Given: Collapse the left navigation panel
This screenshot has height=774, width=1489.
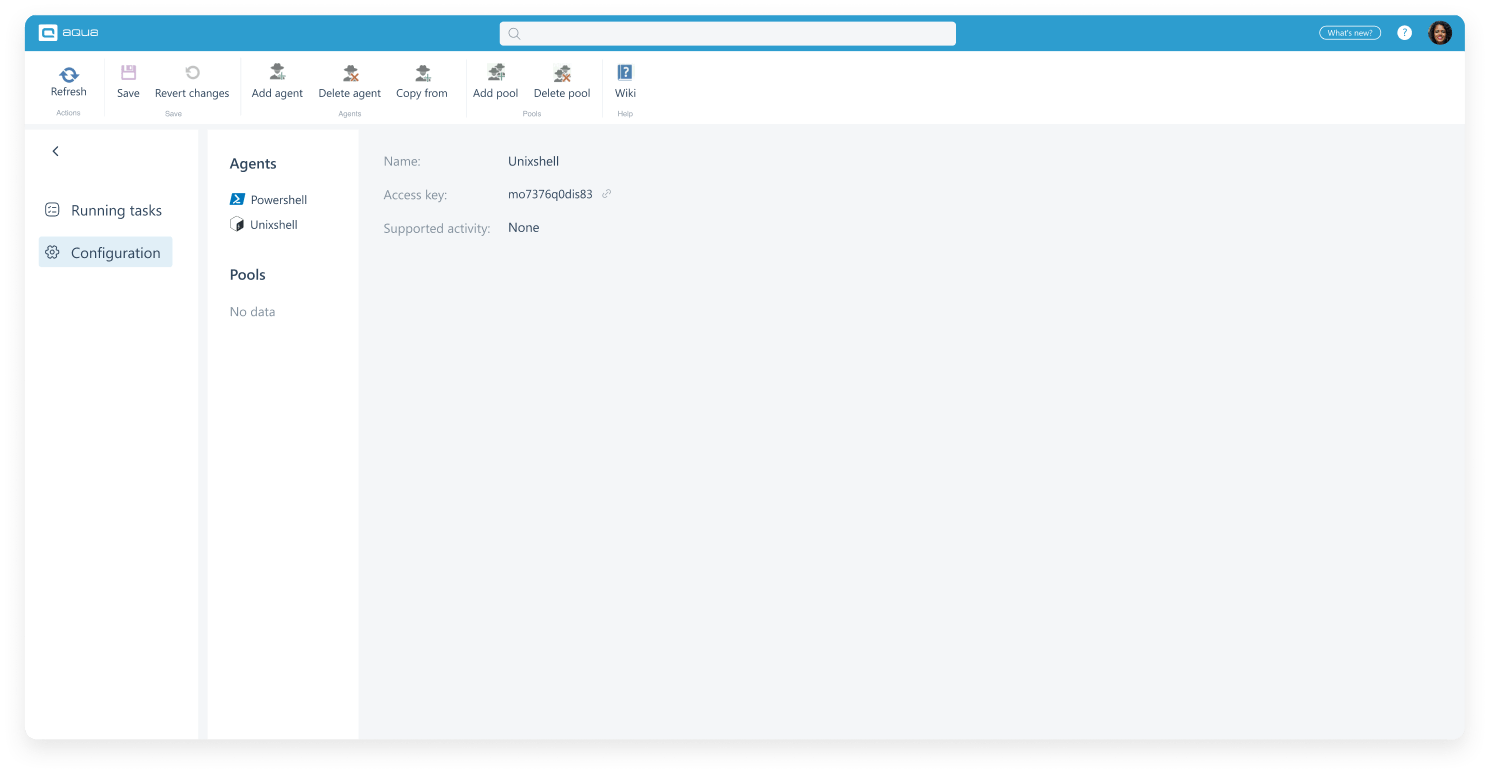Looking at the screenshot, I should pyautogui.click(x=55, y=151).
